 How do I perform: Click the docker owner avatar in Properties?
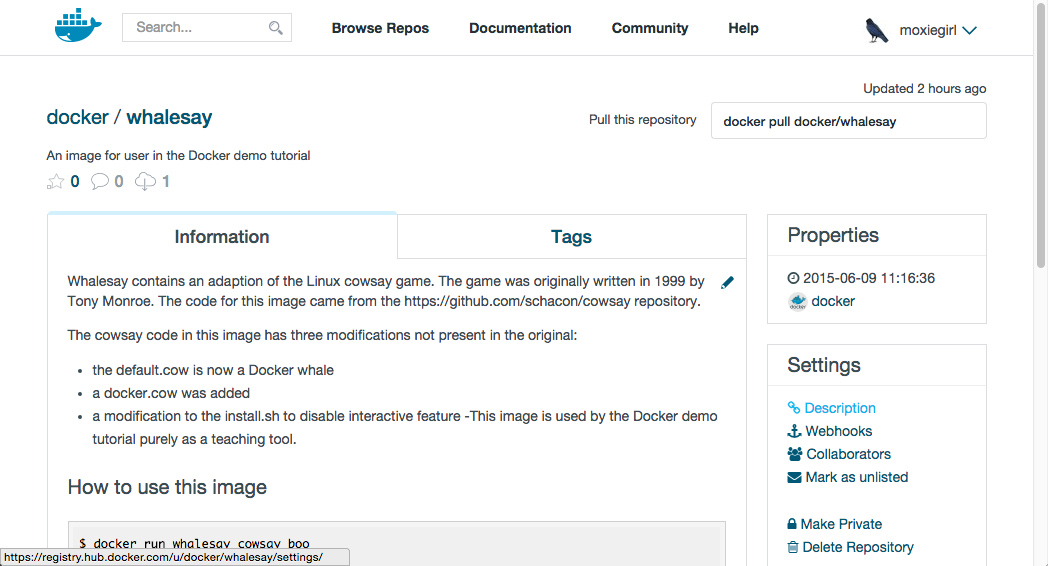click(797, 302)
